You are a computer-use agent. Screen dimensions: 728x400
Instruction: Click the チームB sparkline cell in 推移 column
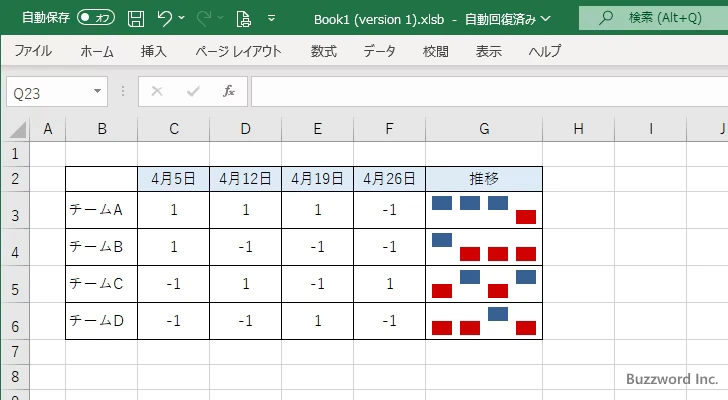click(484, 247)
